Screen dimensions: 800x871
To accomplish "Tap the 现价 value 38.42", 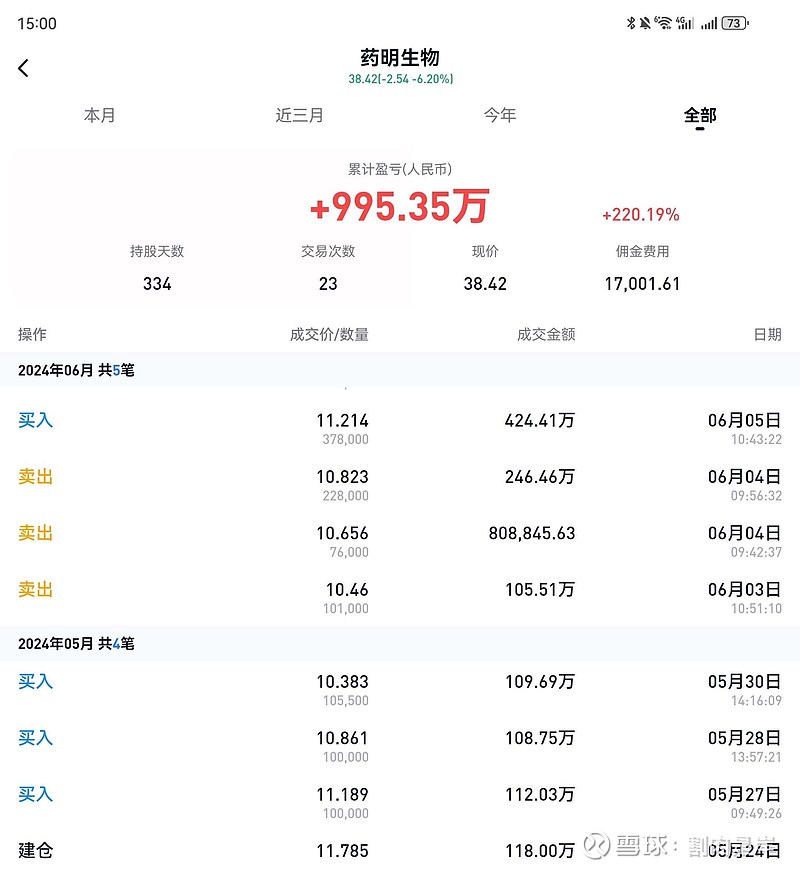I will 485,284.
